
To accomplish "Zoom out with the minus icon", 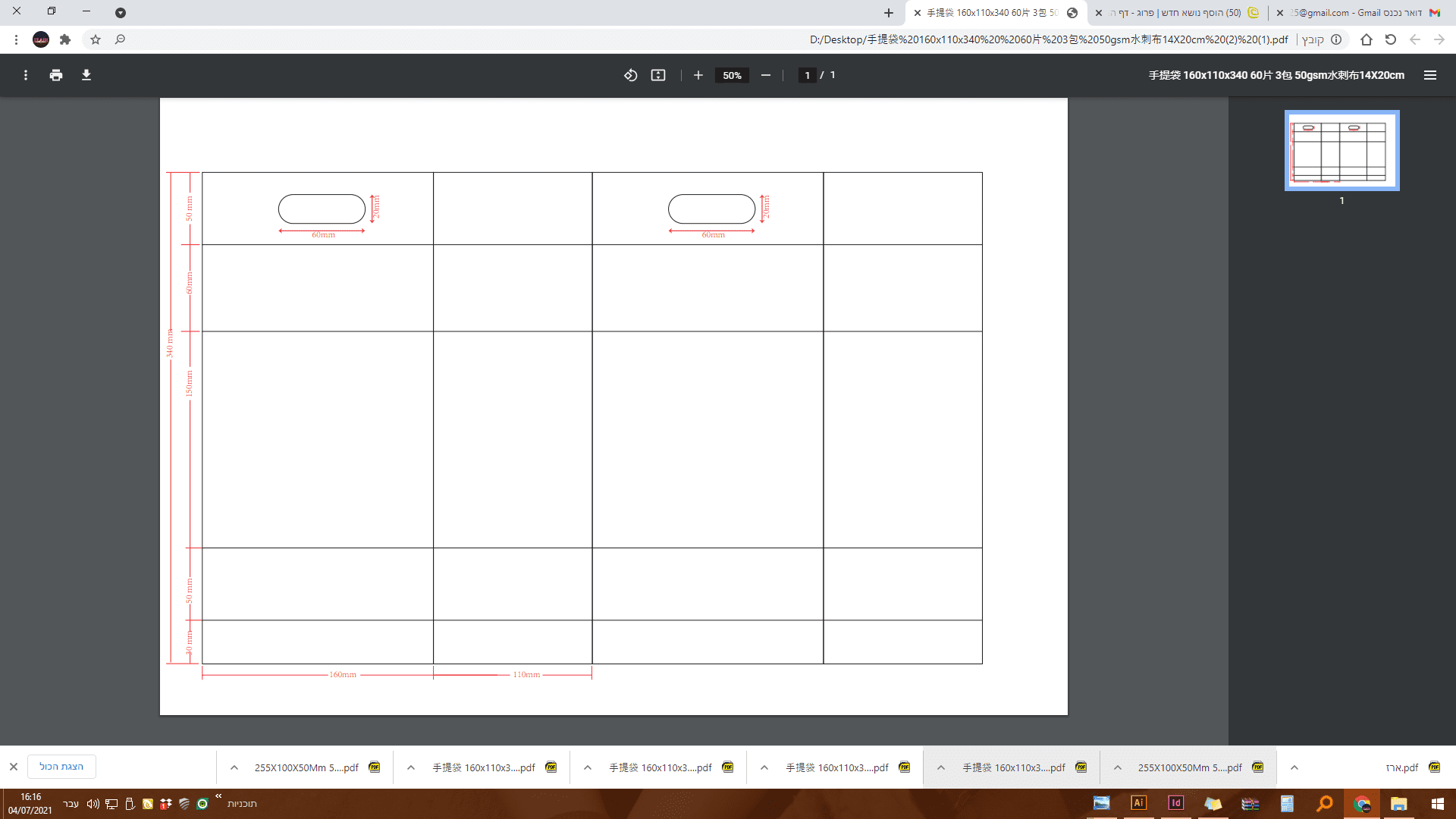I will [x=766, y=75].
